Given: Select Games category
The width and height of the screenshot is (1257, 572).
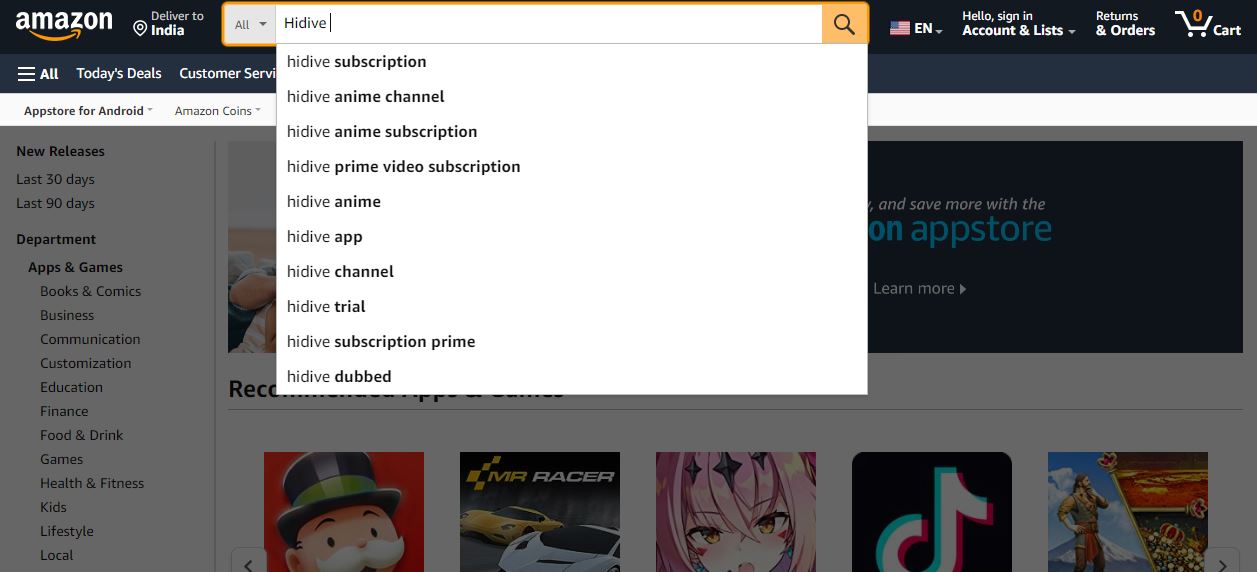Looking at the screenshot, I should 61,459.
